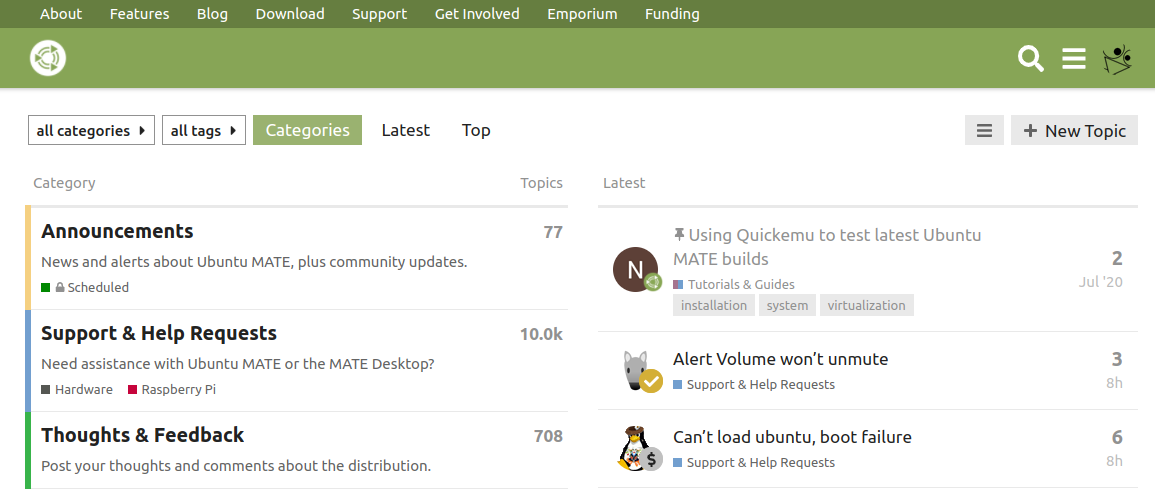Screen dimensions: 1155x489
Task: Filter by the installation tag
Action: point(714,305)
